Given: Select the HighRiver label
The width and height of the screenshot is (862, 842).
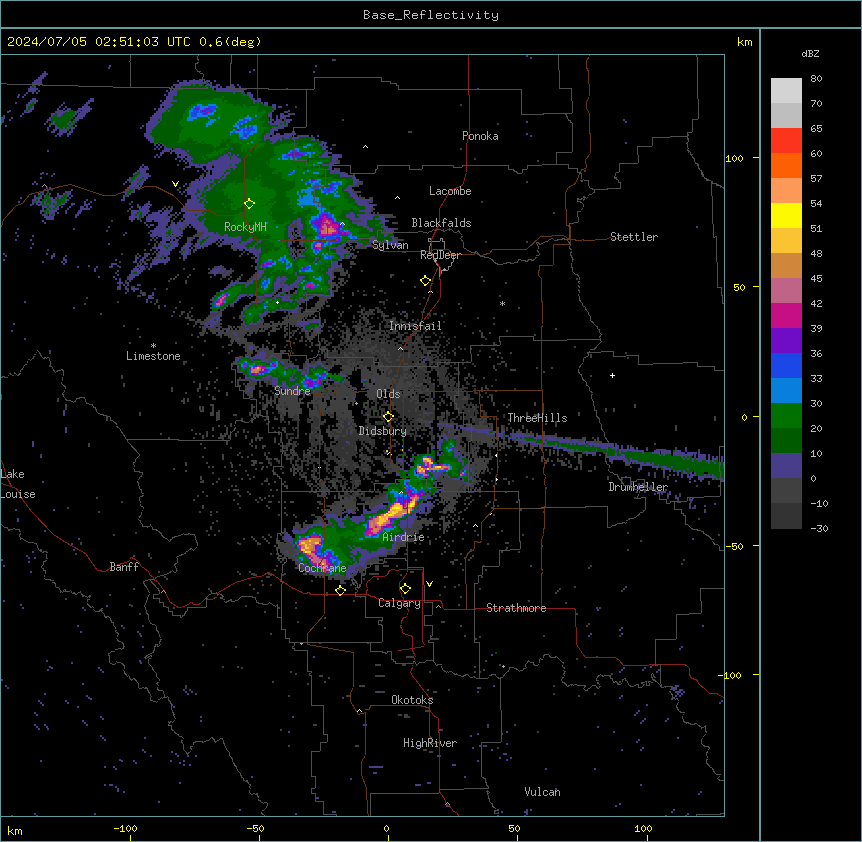Looking at the screenshot, I should click(x=430, y=743).
